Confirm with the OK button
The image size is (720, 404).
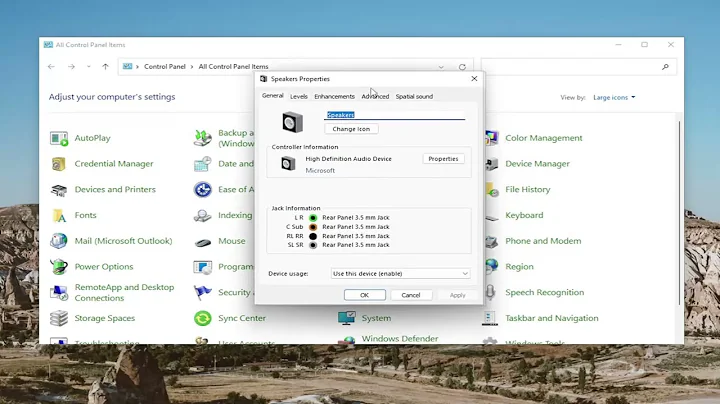[365, 295]
